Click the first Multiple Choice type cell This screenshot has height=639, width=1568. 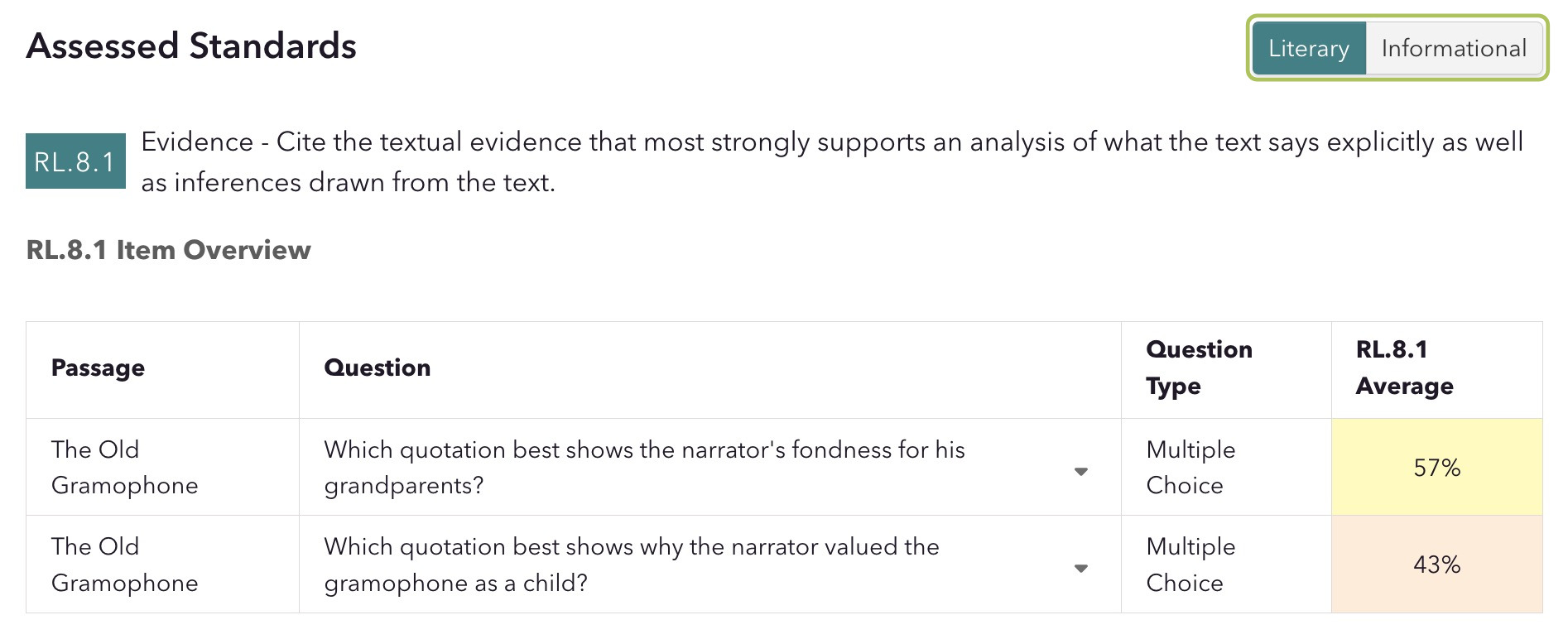1190,468
